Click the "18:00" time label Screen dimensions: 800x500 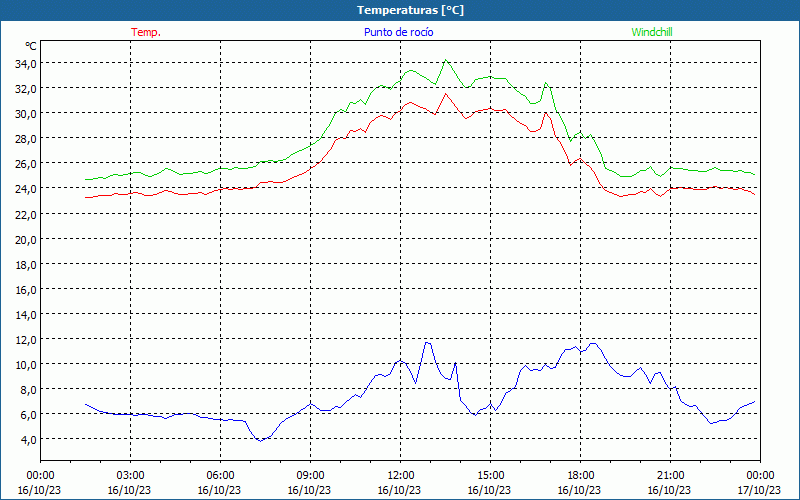click(580, 476)
